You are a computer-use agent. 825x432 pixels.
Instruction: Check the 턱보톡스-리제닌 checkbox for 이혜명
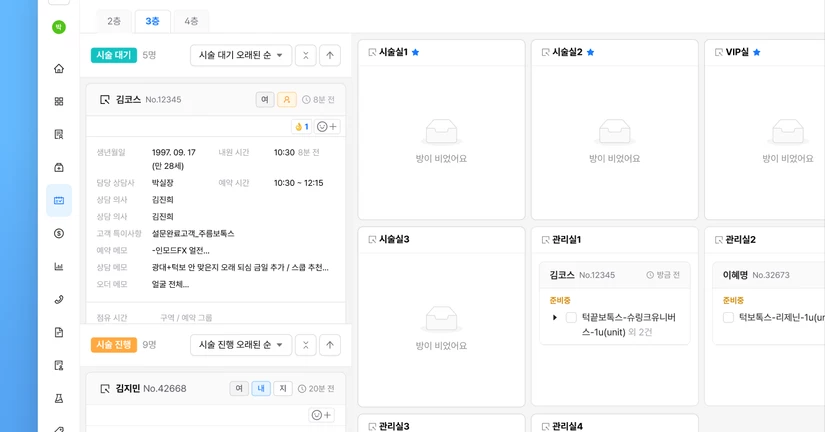click(728, 318)
